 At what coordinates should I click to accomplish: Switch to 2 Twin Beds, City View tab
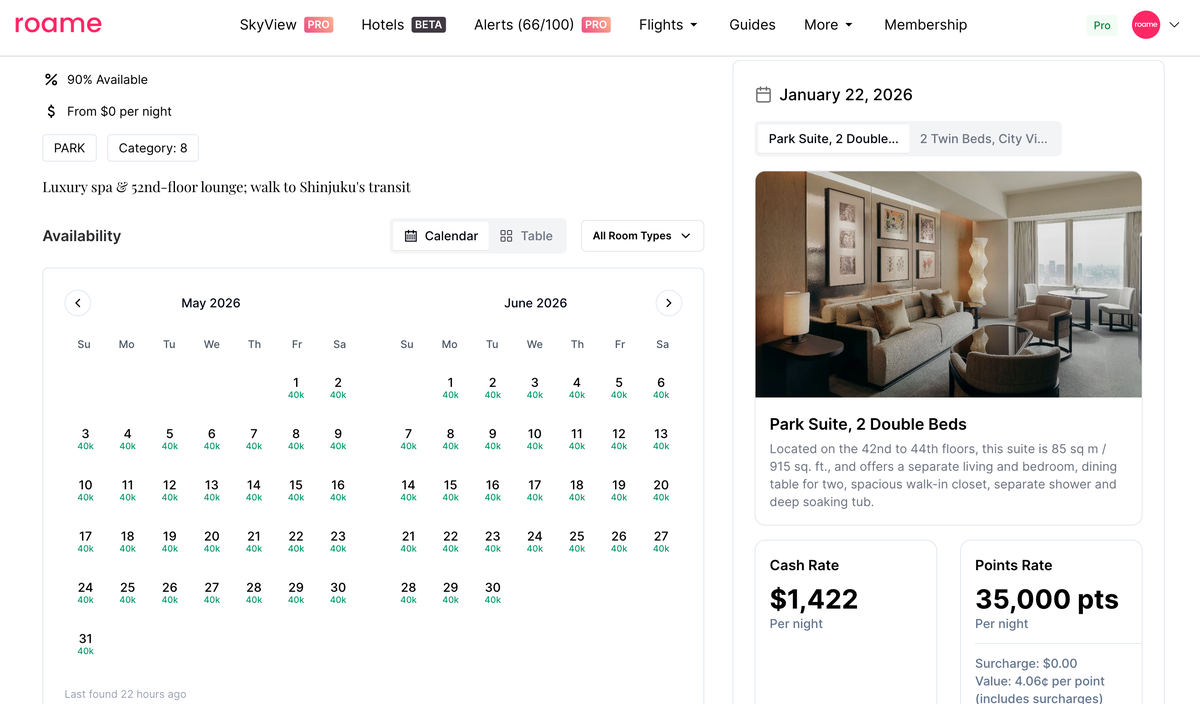(x=984, y=139)
